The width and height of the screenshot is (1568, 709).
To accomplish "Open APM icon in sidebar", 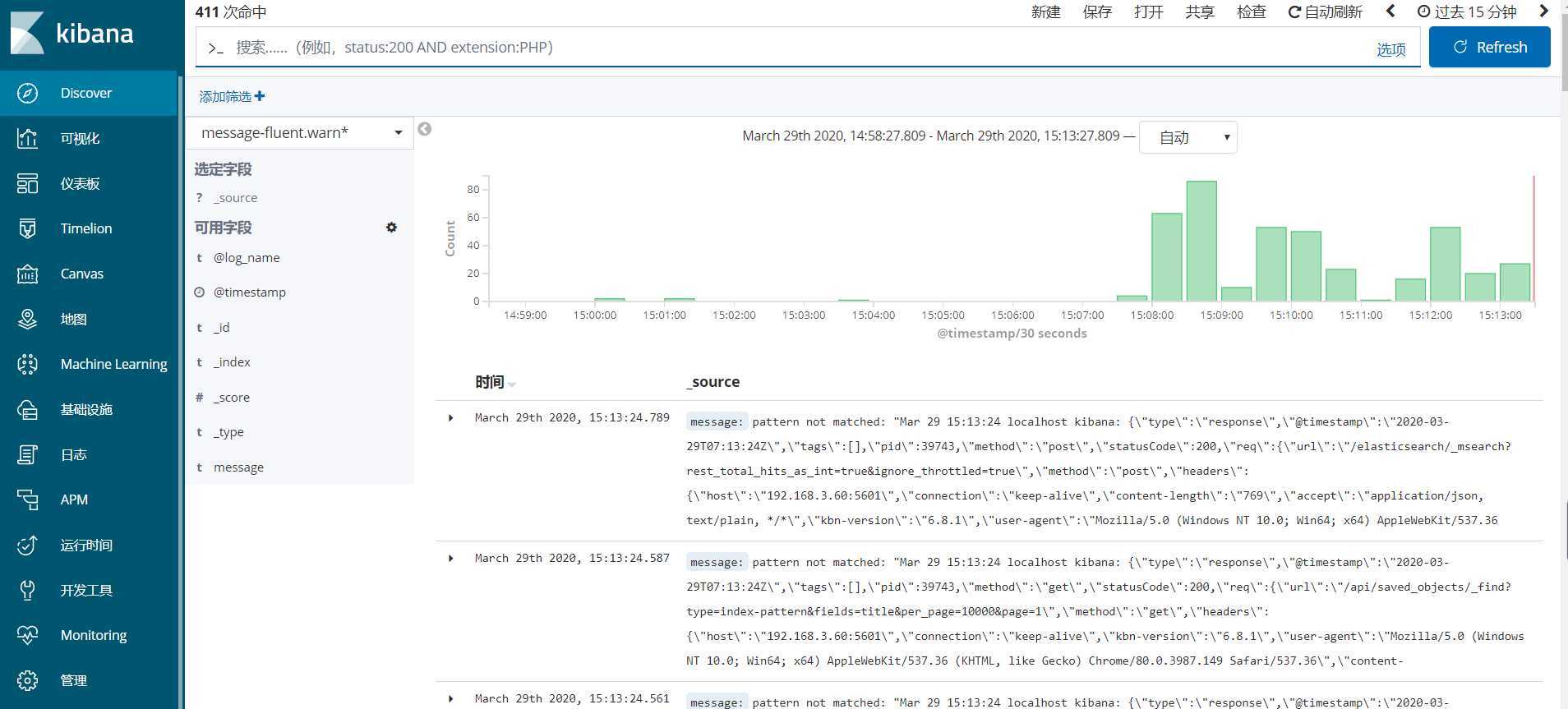I will pyautogui.click(x=27, y=500).
